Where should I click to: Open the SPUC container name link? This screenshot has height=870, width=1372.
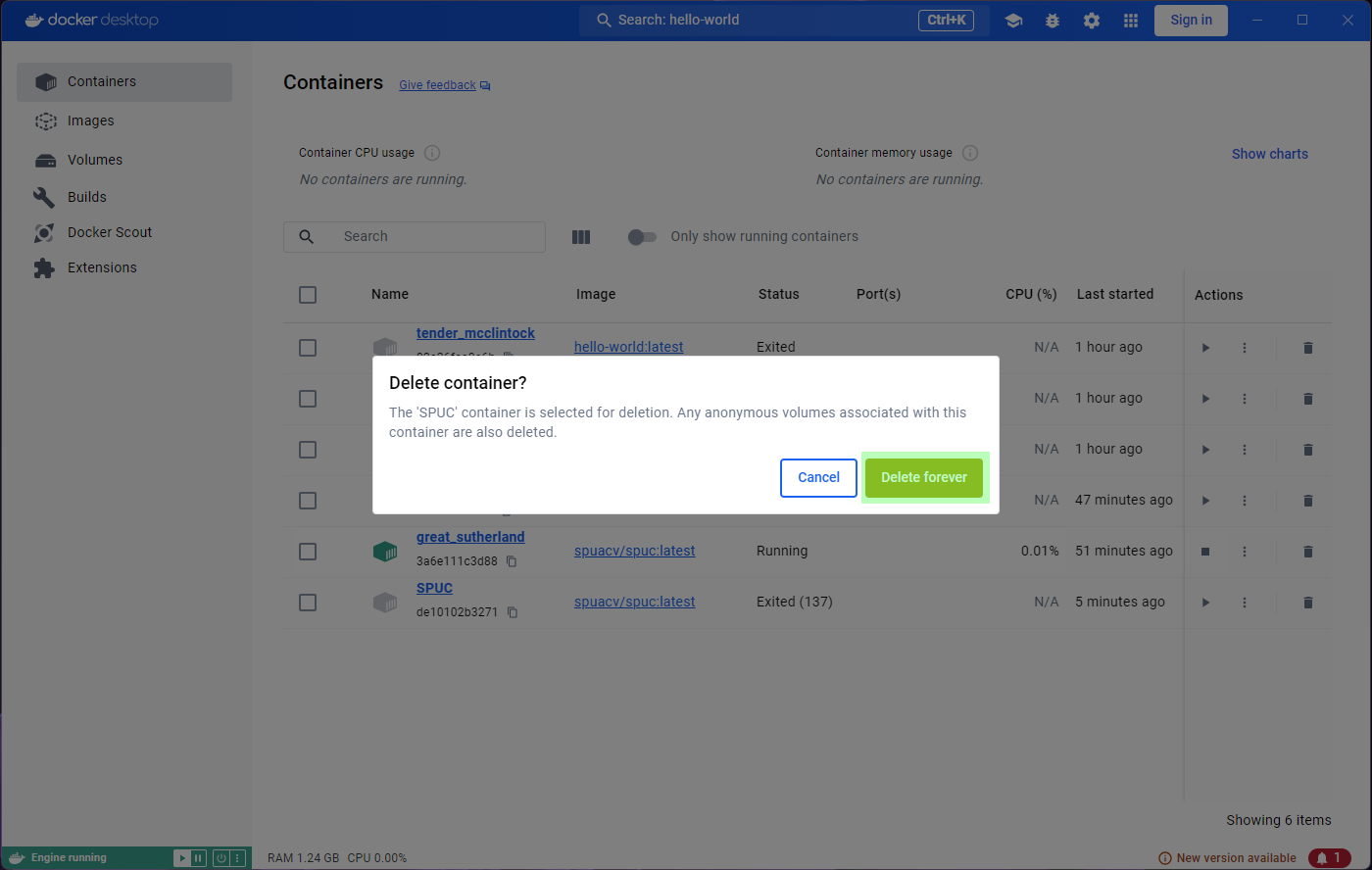[434, 588]
